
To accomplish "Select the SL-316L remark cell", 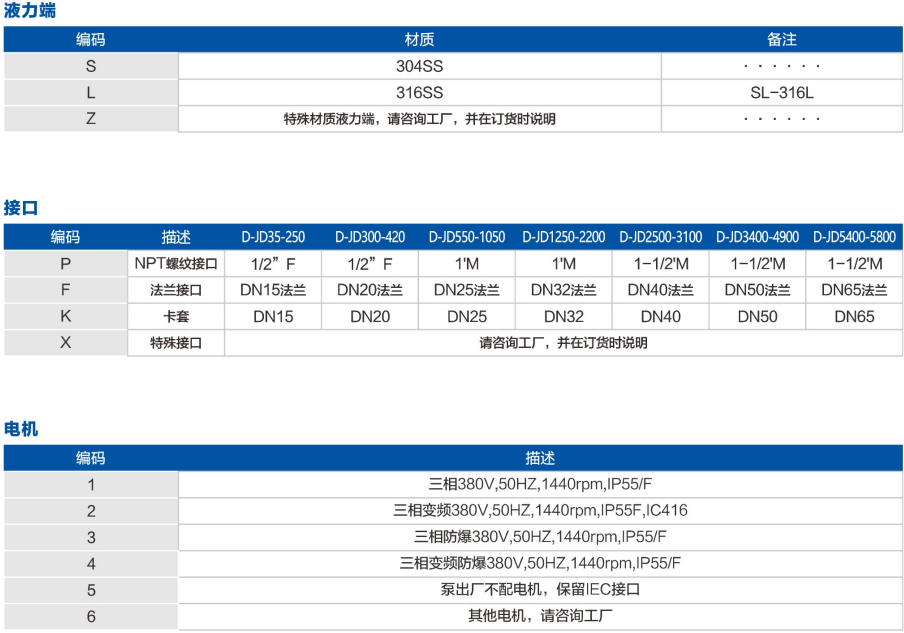I will pyautogui.click(x=781, y=92).
